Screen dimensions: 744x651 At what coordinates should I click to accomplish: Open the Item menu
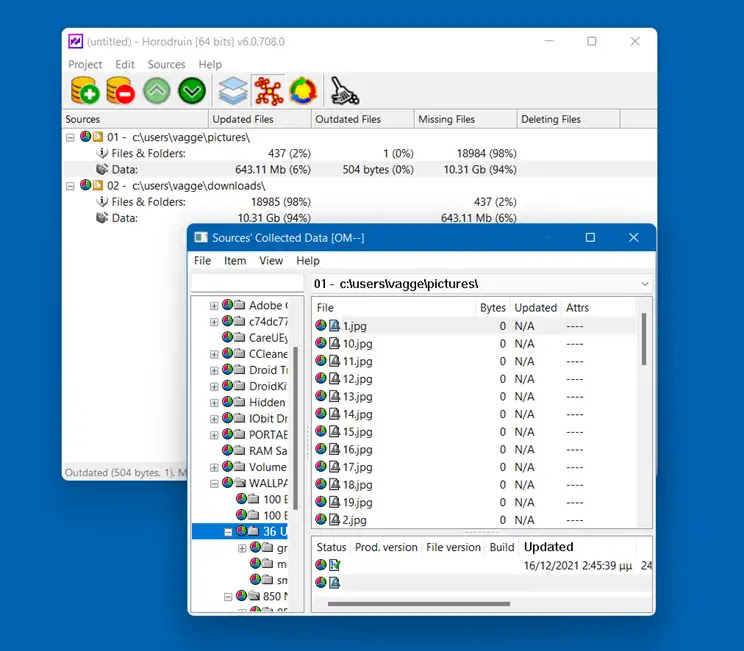pyautogui.click(x=235, y=260)
